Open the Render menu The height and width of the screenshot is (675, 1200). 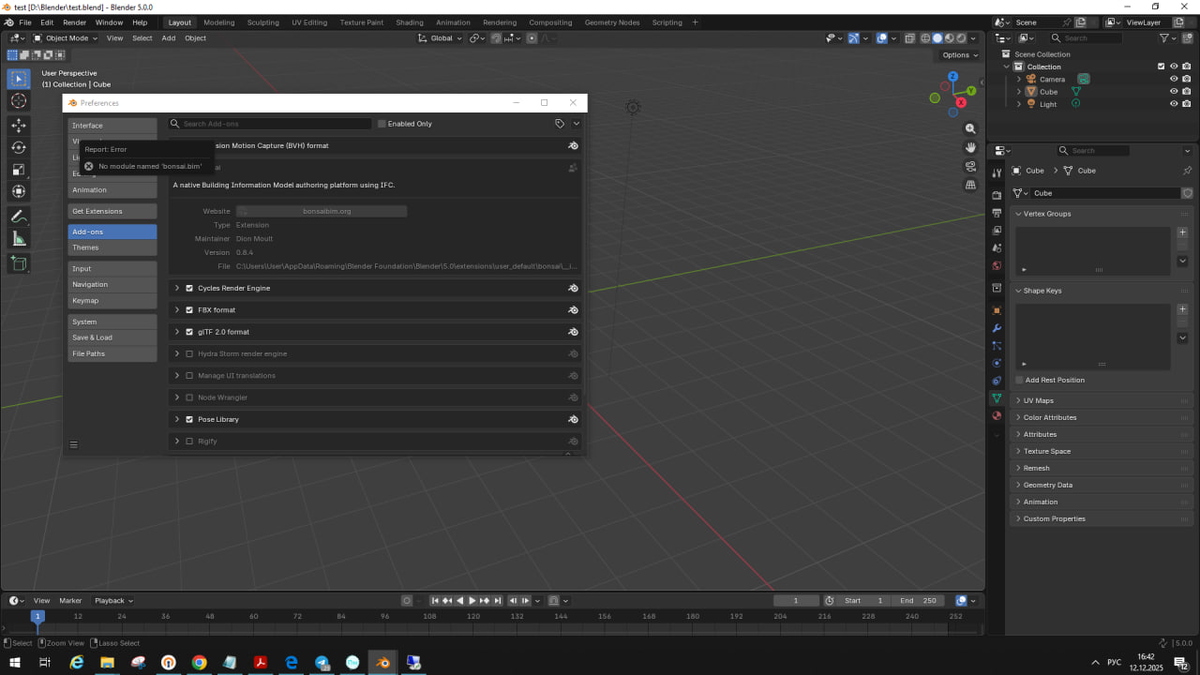point(75,22)
